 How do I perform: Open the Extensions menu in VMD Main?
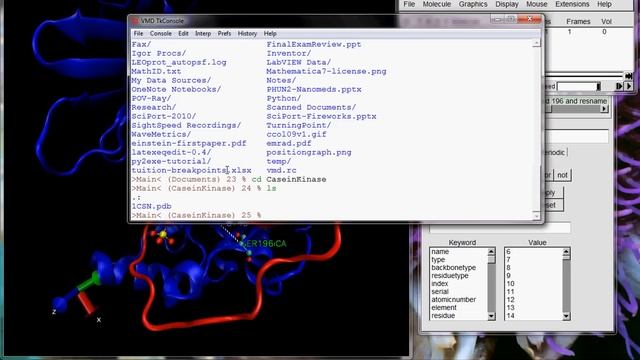click(x=572, y=4)
